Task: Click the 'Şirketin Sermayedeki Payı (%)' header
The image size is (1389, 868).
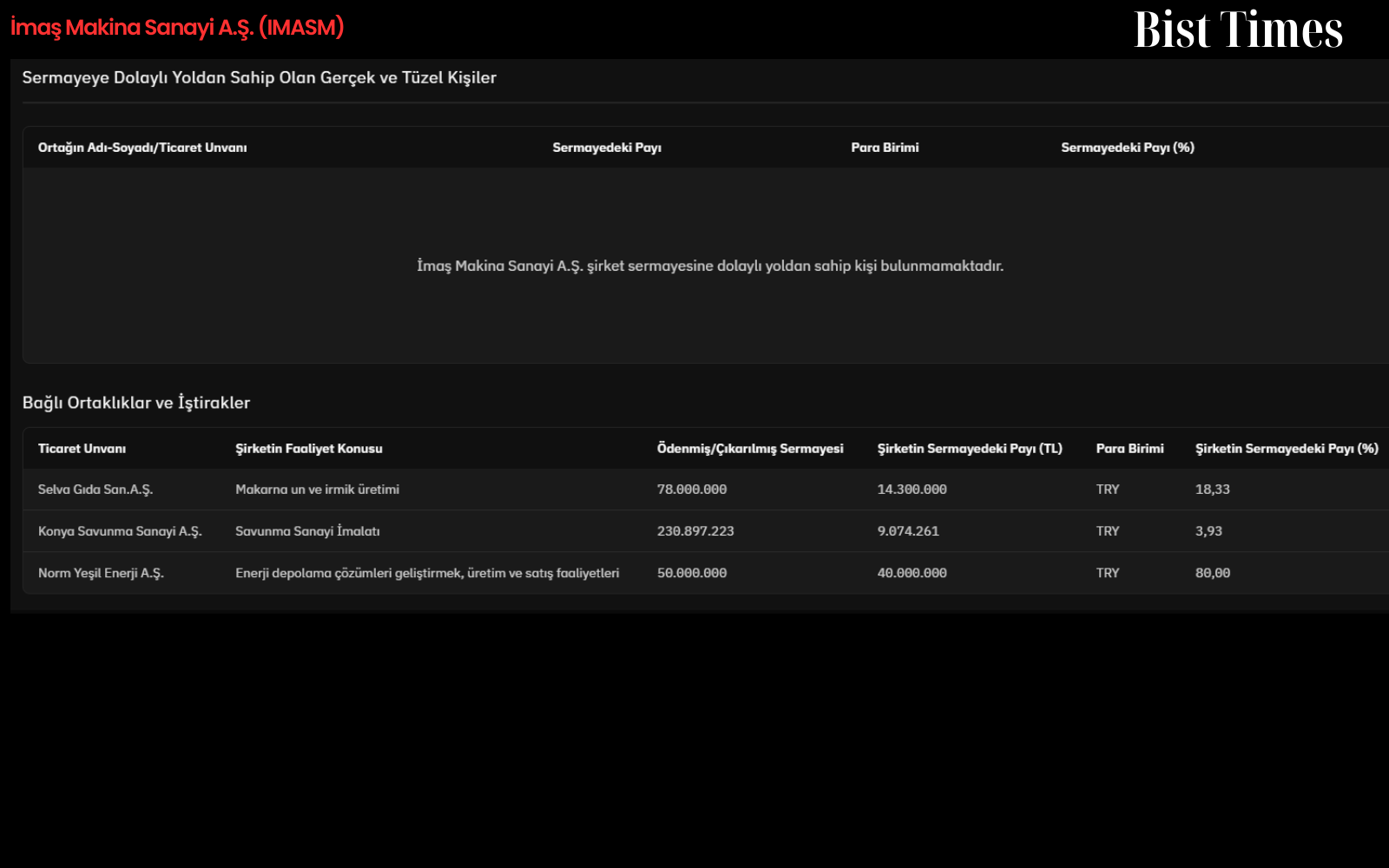Action: [1287, 449]
